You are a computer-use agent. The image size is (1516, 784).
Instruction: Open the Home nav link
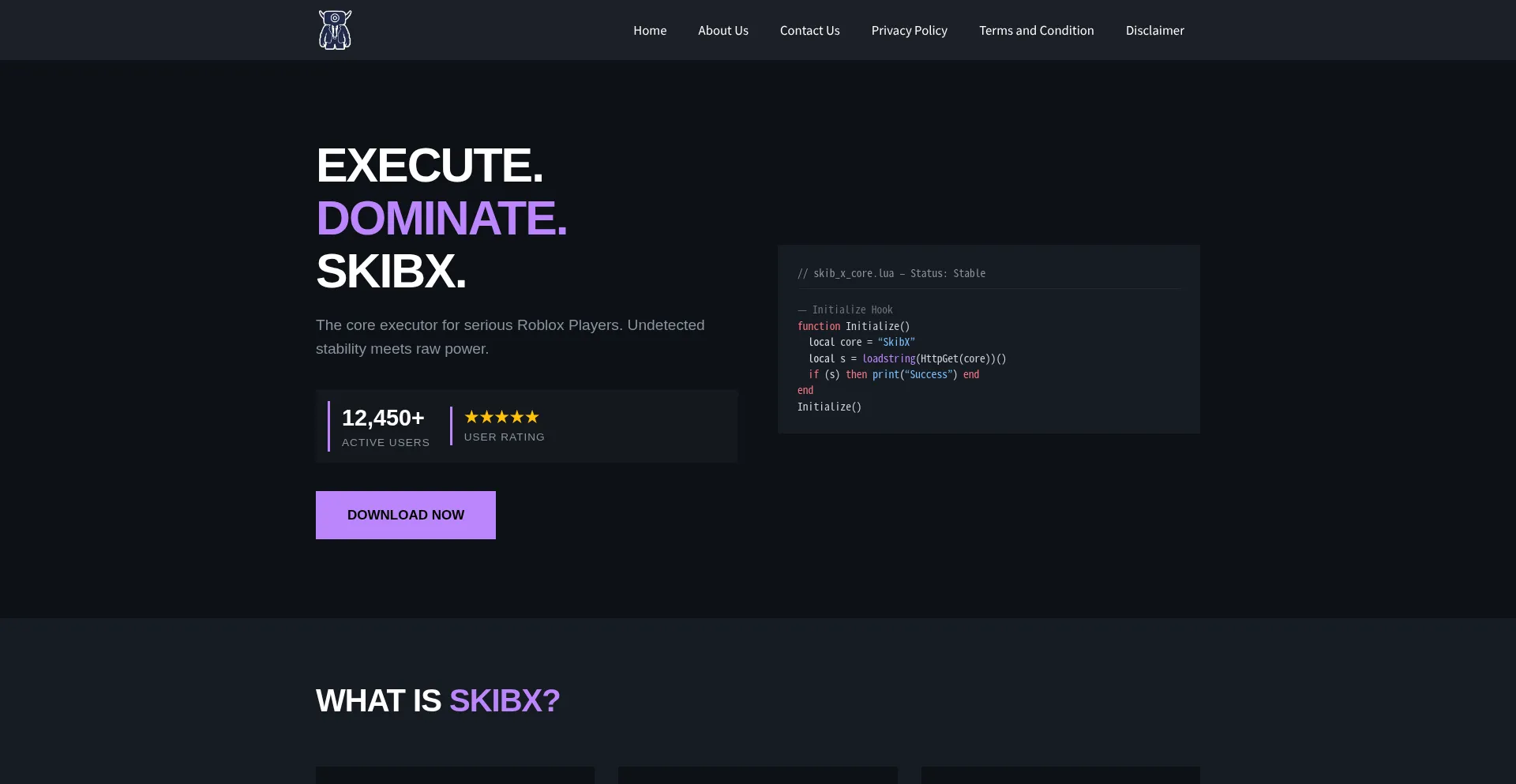pyautogui.click(x=650, y=30)
